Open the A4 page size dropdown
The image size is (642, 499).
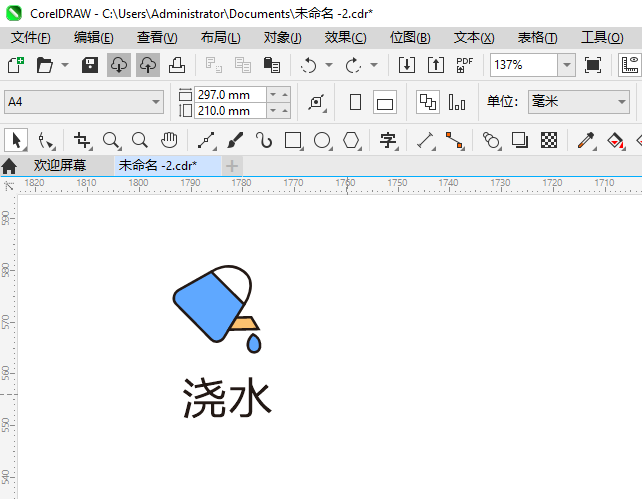click(84, 102)
